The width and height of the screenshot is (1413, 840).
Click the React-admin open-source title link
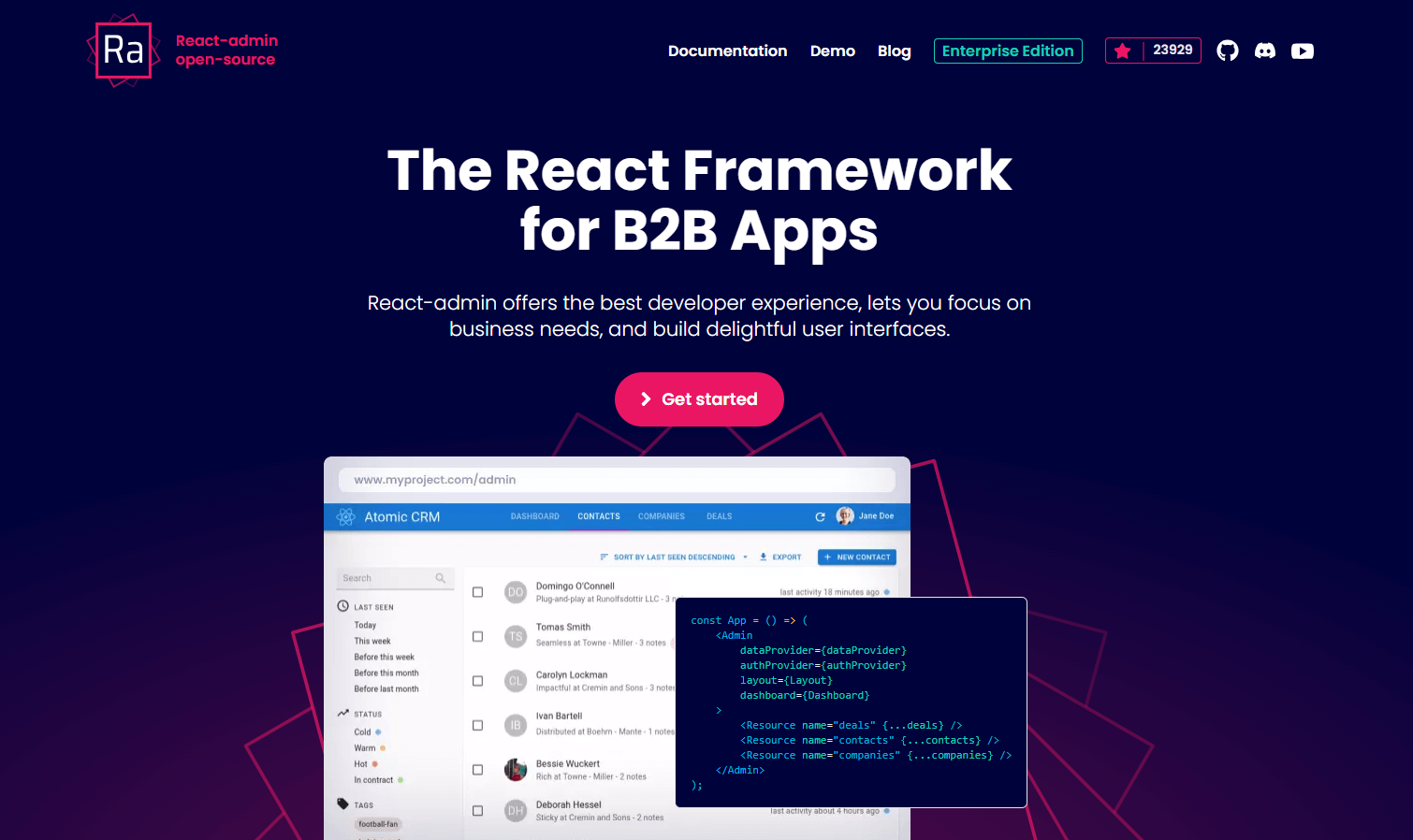coord(227,50)
